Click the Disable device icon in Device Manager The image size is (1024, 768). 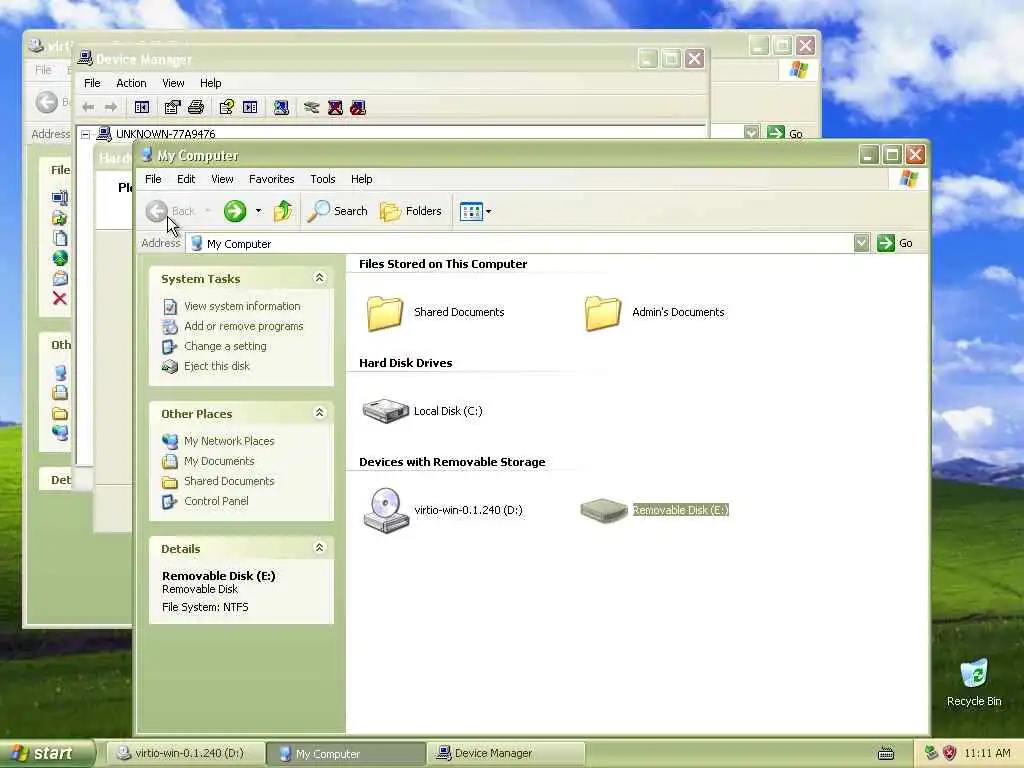358,107
